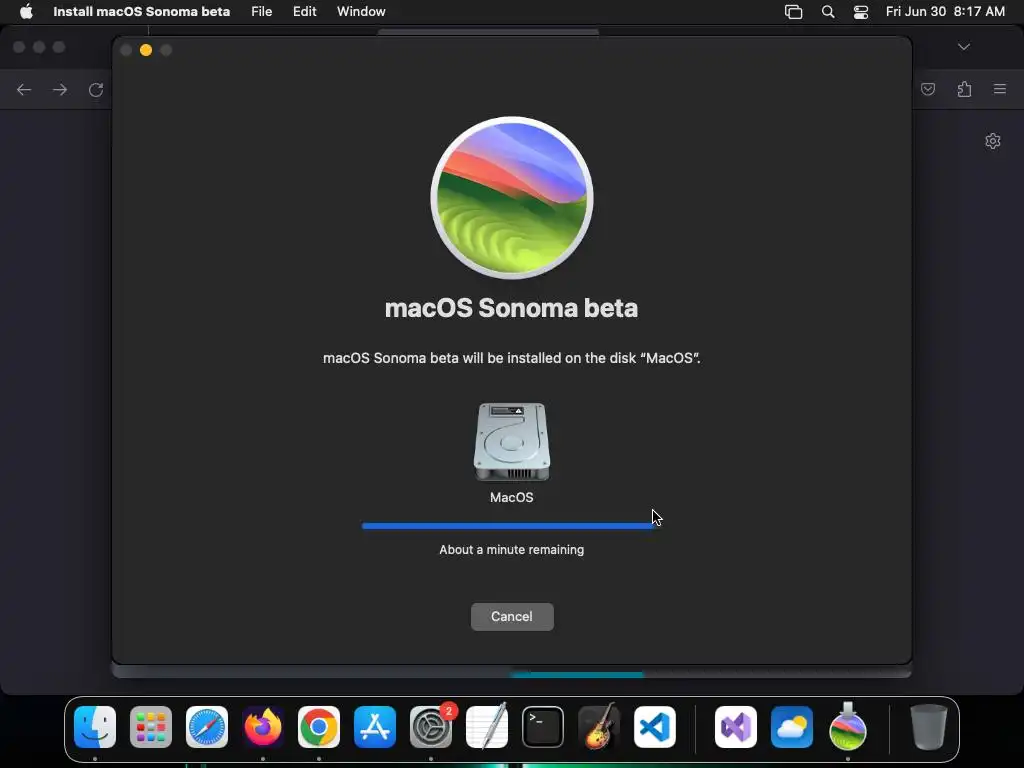The image size is (1024, 768).
Task: Open TextEdit from the Dock
Action: pos(487,726)
